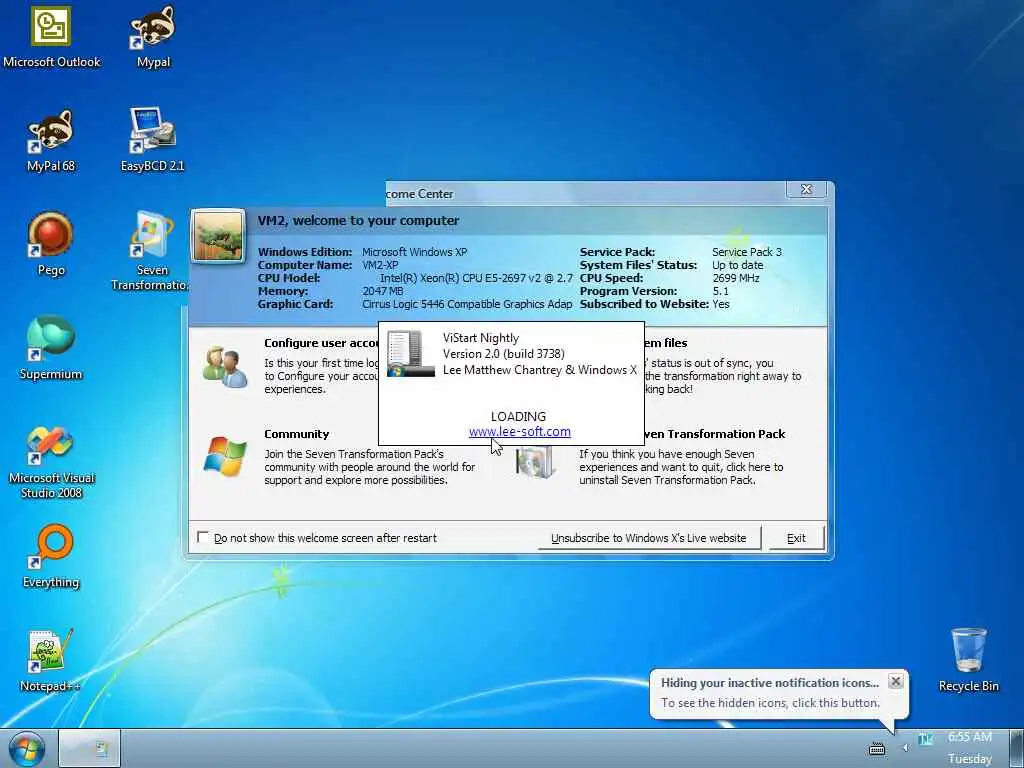Click the Community Windows flag icon

(225, 456)
